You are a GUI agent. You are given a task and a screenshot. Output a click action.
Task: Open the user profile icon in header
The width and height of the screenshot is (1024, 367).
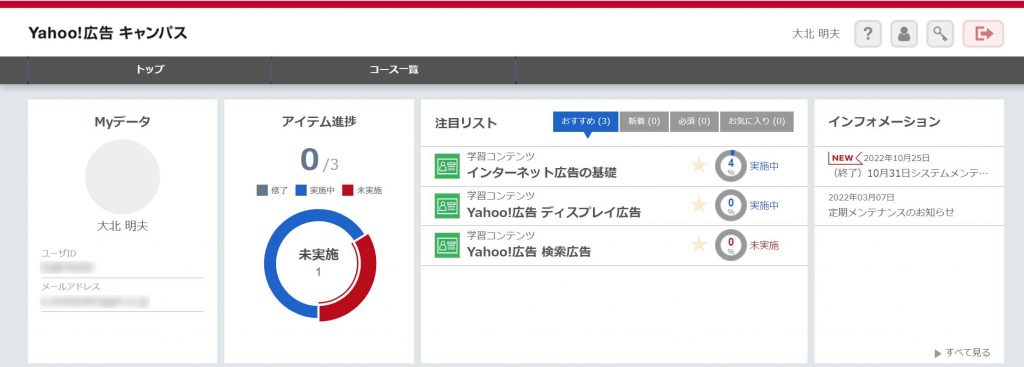[x=904, y=34]
